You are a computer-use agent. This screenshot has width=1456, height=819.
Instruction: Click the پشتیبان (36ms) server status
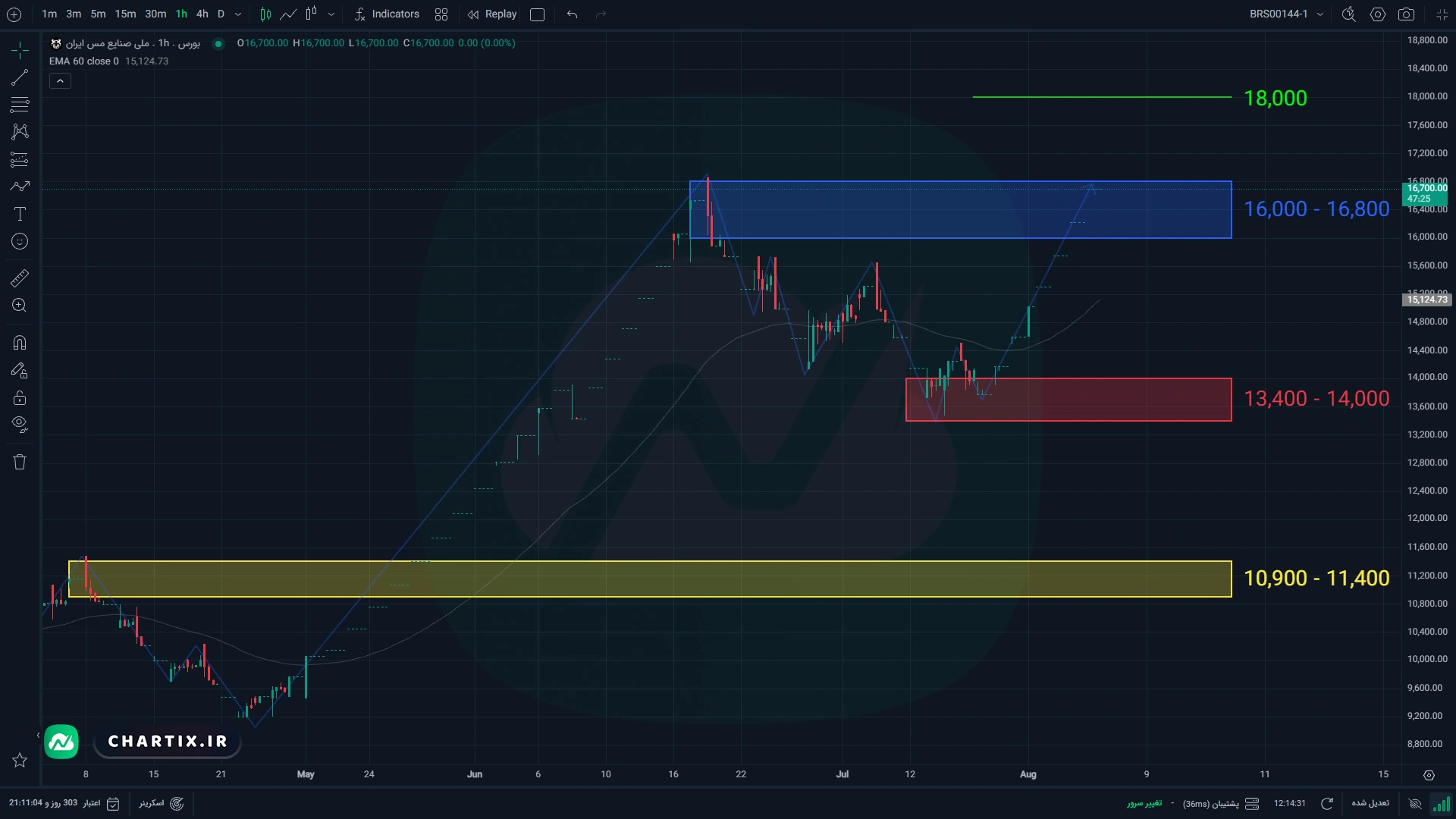coord(1221,803)
